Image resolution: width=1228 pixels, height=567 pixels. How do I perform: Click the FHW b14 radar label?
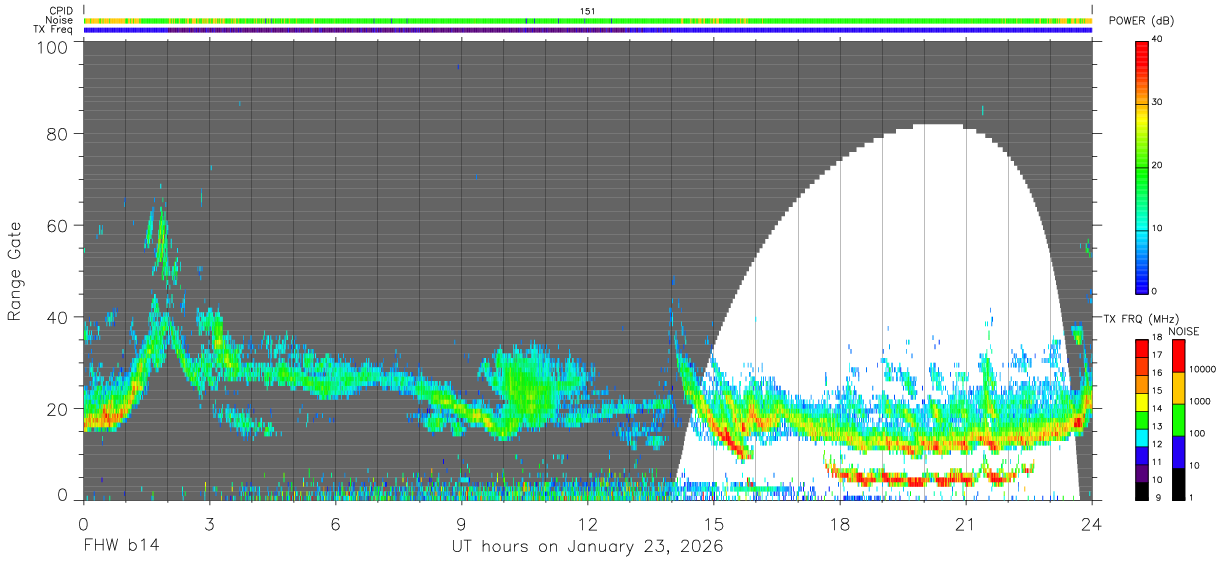point(121,547)
